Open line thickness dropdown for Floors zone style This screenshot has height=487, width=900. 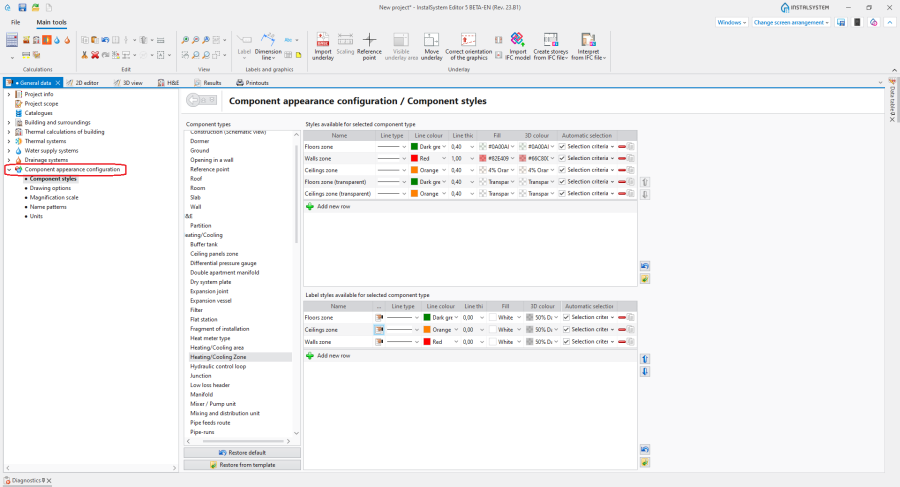point(472,146)
